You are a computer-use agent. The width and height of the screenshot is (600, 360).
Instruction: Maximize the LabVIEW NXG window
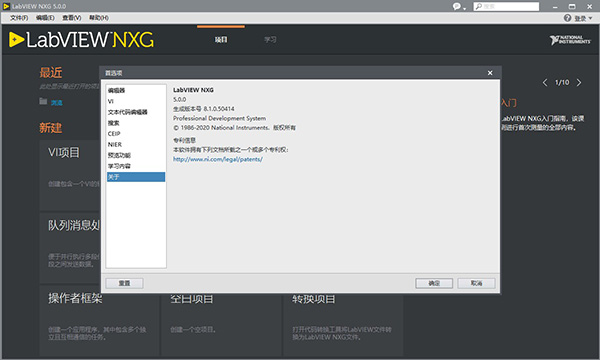point(572,7)
